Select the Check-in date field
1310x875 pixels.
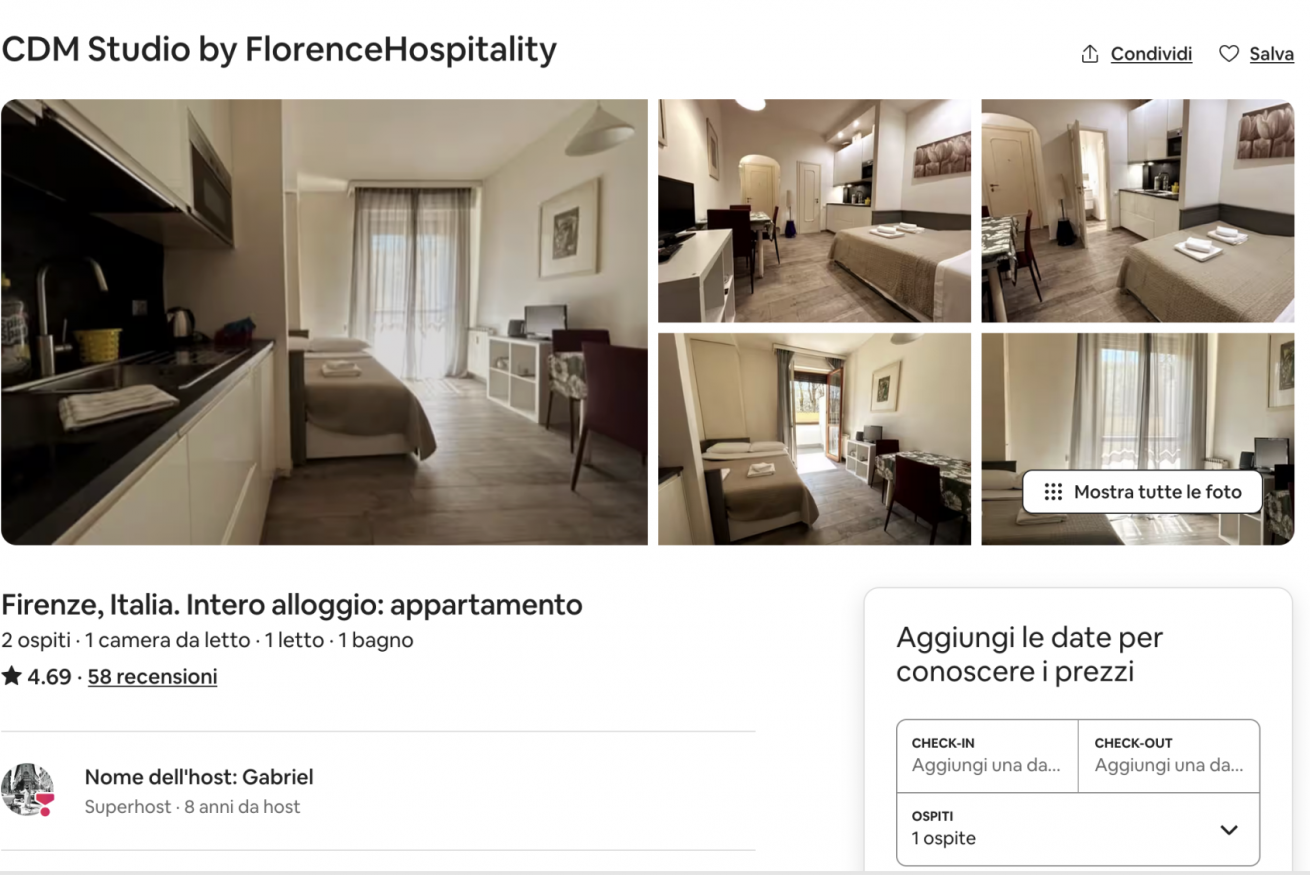[x=987, y=756]
